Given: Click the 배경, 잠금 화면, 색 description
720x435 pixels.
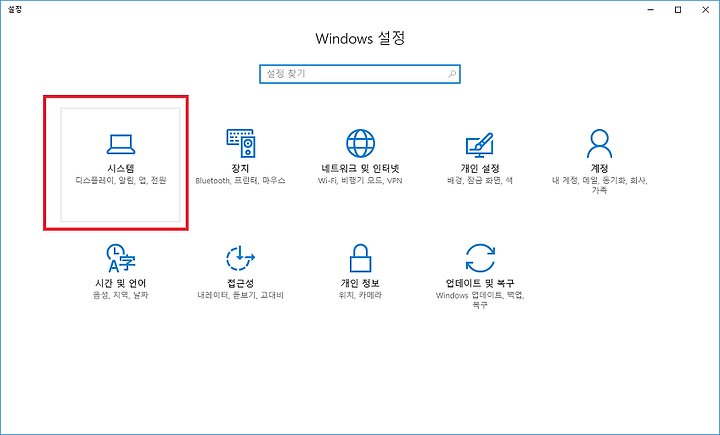Looking at the screenshot, I should 480,181.
